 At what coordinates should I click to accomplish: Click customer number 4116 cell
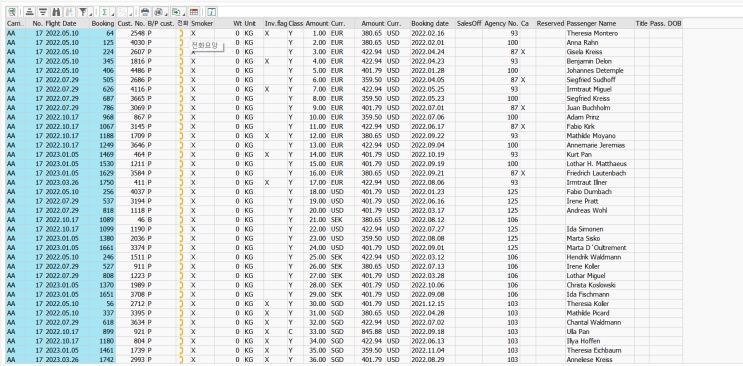(x=131, y=89)
